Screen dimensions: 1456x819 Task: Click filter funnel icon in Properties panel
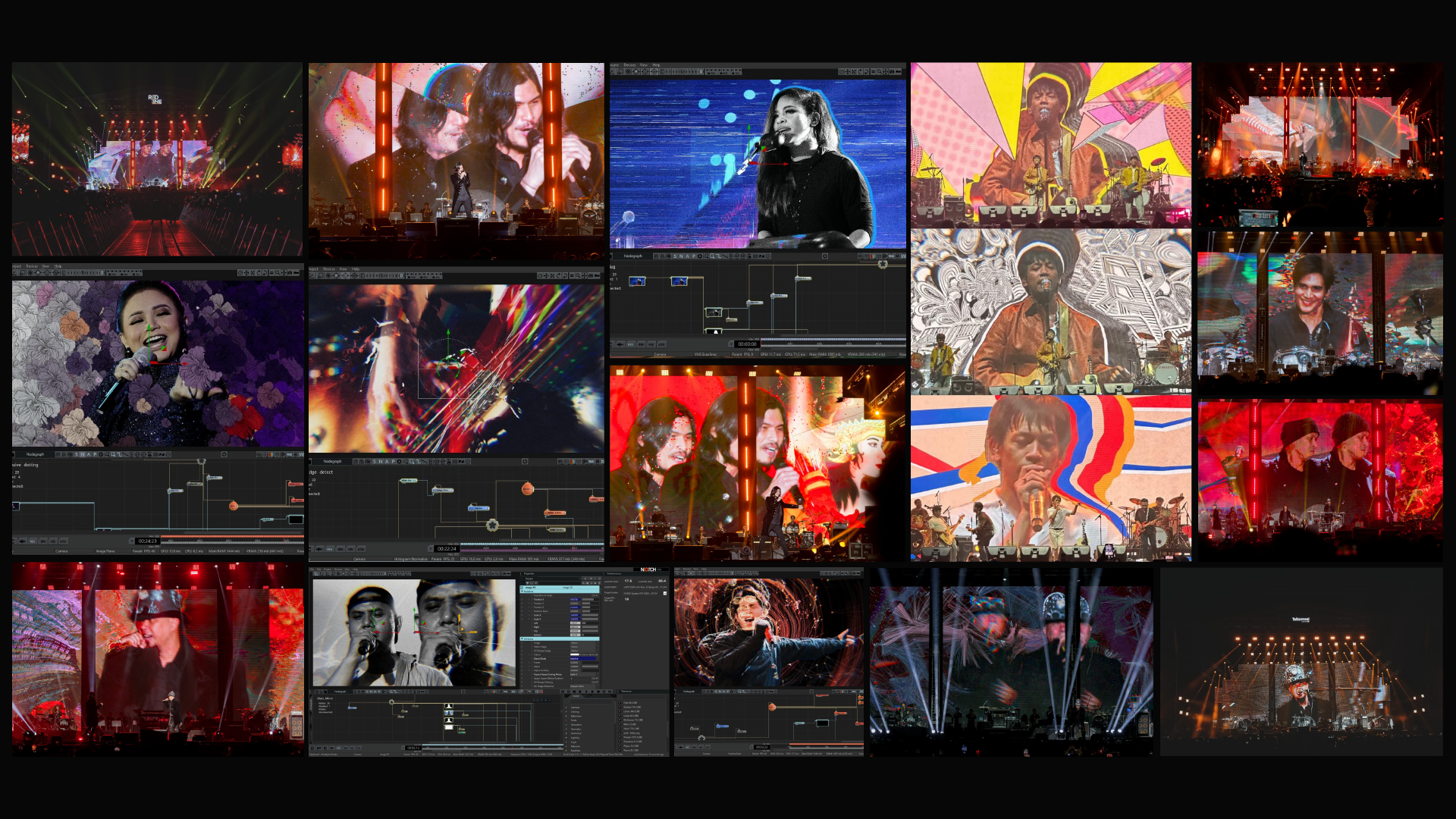pos(527,583)
